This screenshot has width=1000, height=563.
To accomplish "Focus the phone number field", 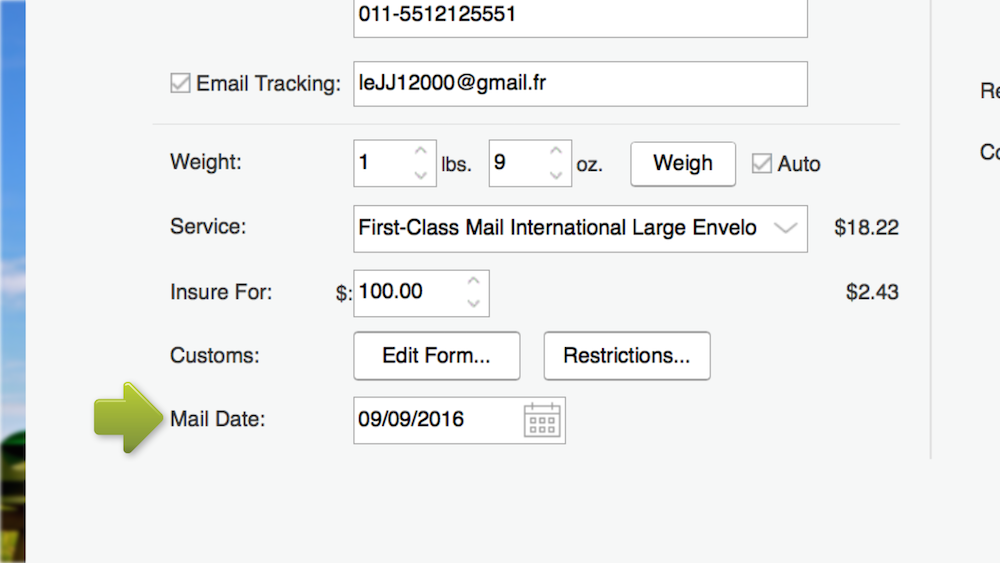I will (580, 17).
